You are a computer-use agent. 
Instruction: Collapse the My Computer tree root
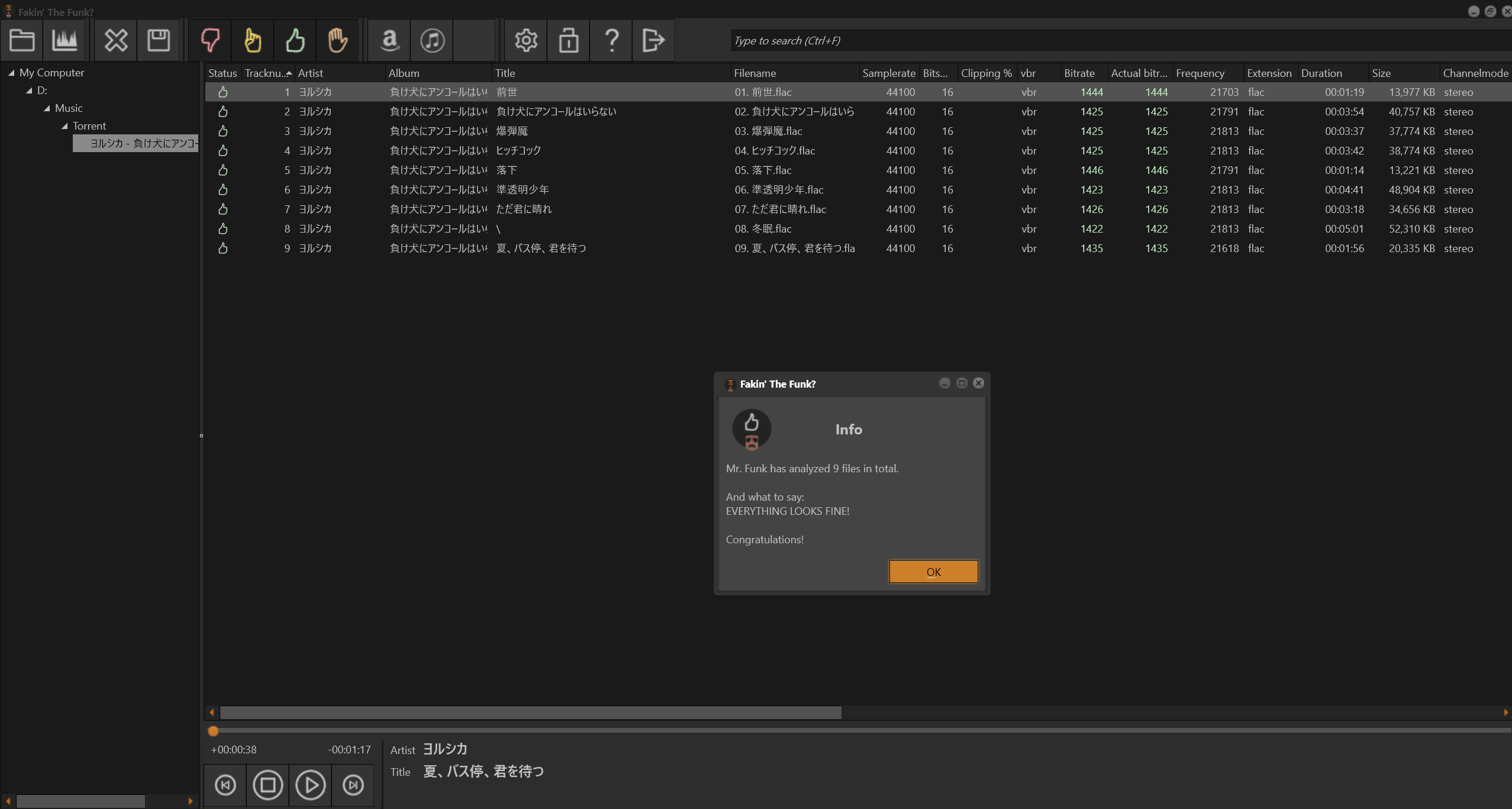click(x=11, y=73)
